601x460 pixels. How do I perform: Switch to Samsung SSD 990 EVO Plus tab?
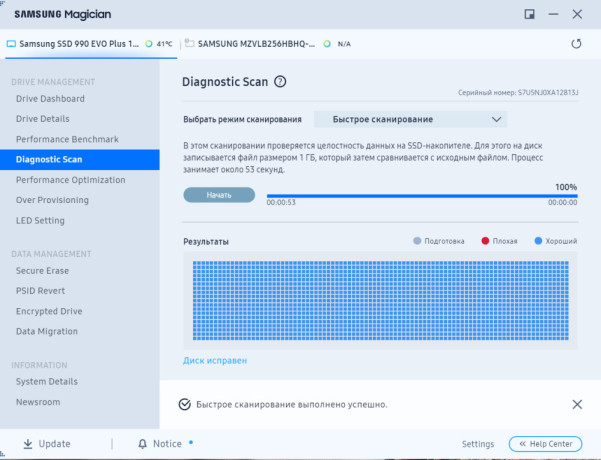(91, 44)
